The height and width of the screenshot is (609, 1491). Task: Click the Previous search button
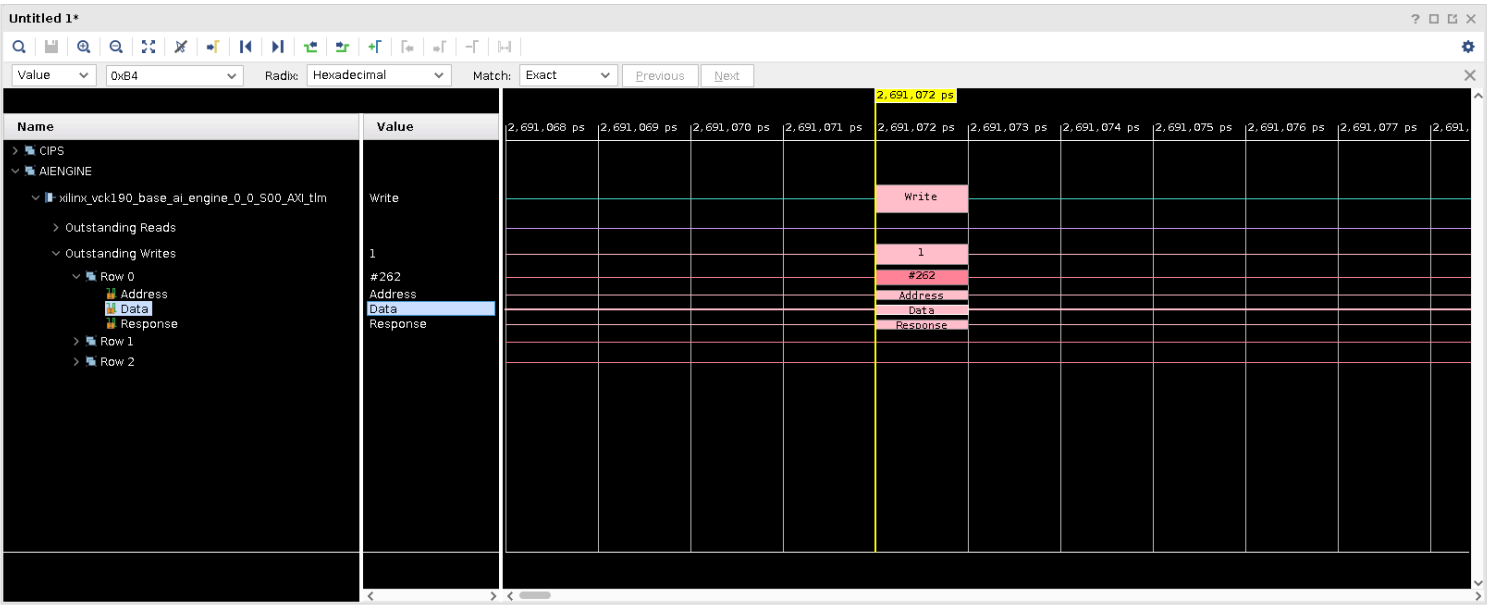[660, 76]
